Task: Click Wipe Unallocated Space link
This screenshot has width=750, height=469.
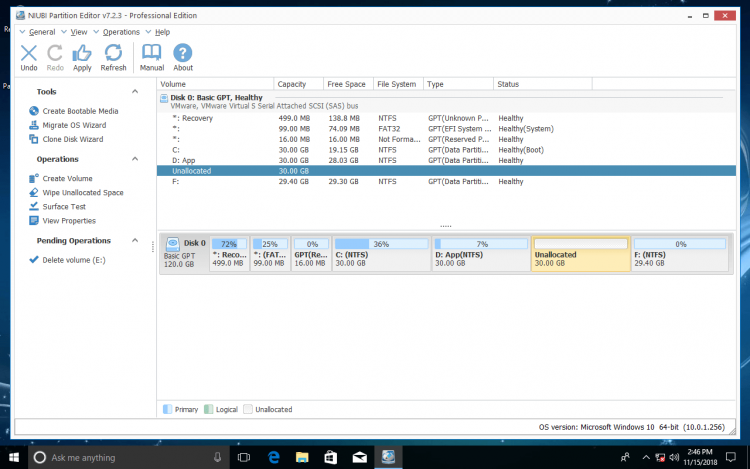Action: tap(83, 193)
